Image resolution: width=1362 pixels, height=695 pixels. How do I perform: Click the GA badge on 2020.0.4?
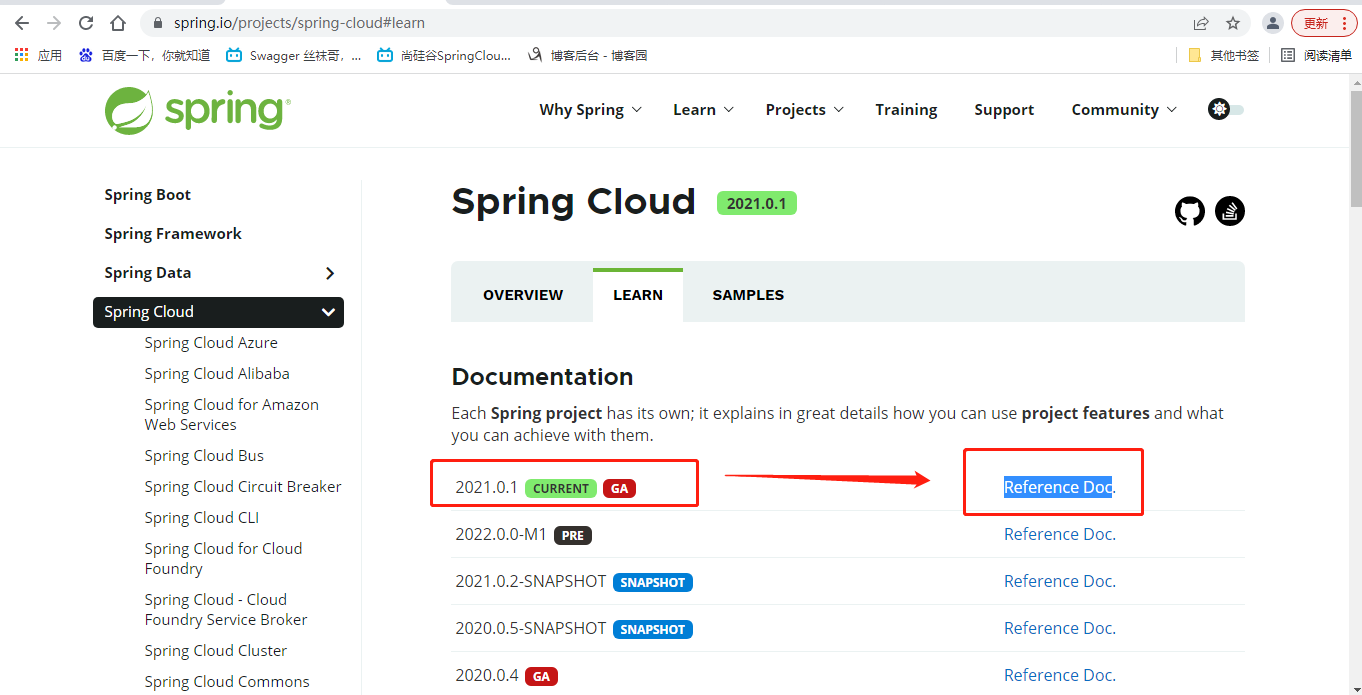click(x=541, y=676)
